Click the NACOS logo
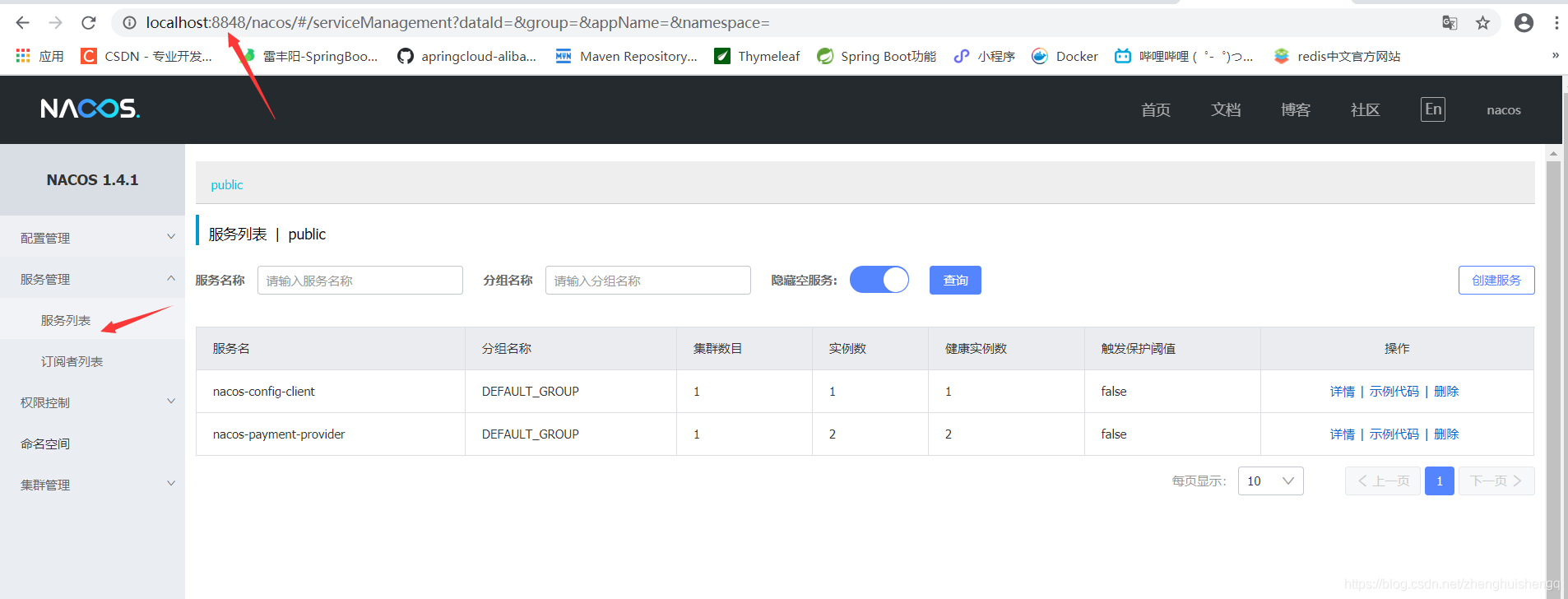The height and width of the screenshot is (599, 1568). click(x=90, y=109)
